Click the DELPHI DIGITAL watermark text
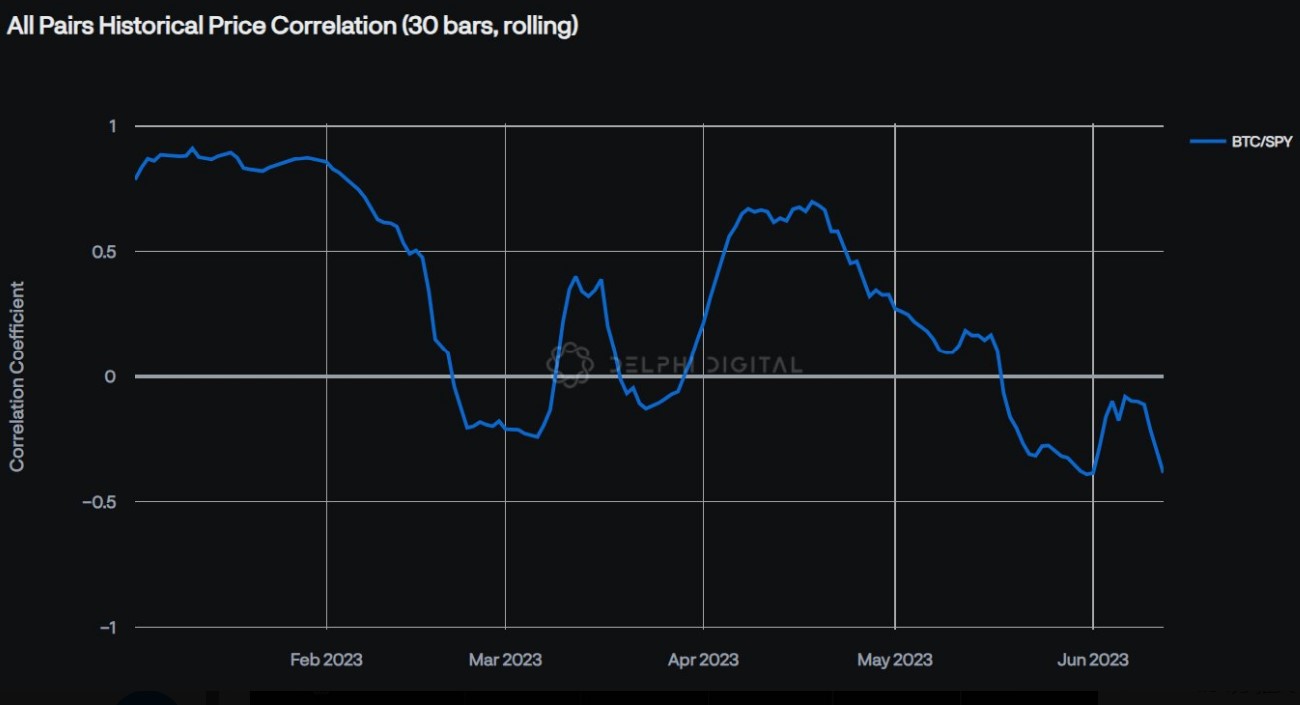The height and width of the screenshot is (705, 1300). 705,365
